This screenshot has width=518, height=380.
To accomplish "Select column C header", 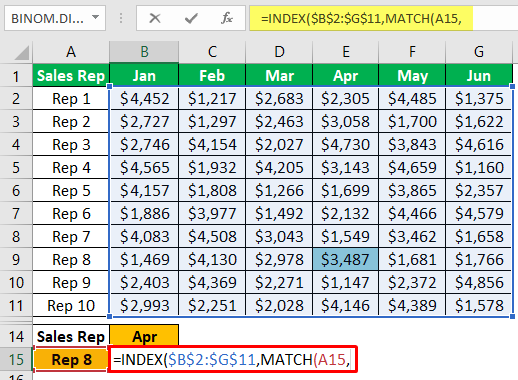I will (x=212, y=52).
